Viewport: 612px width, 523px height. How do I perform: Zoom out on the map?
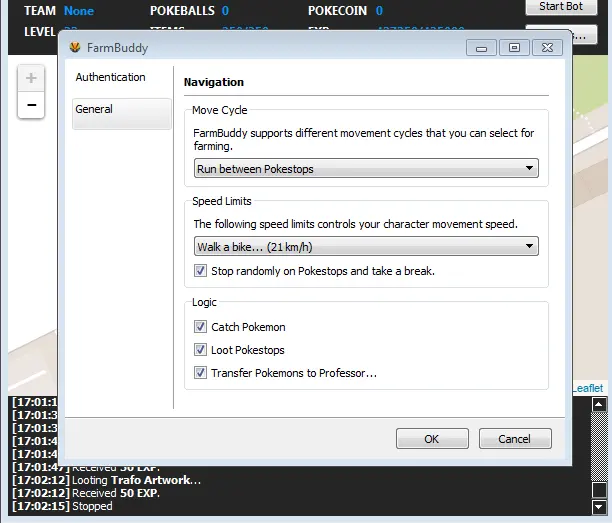[31, 105]
